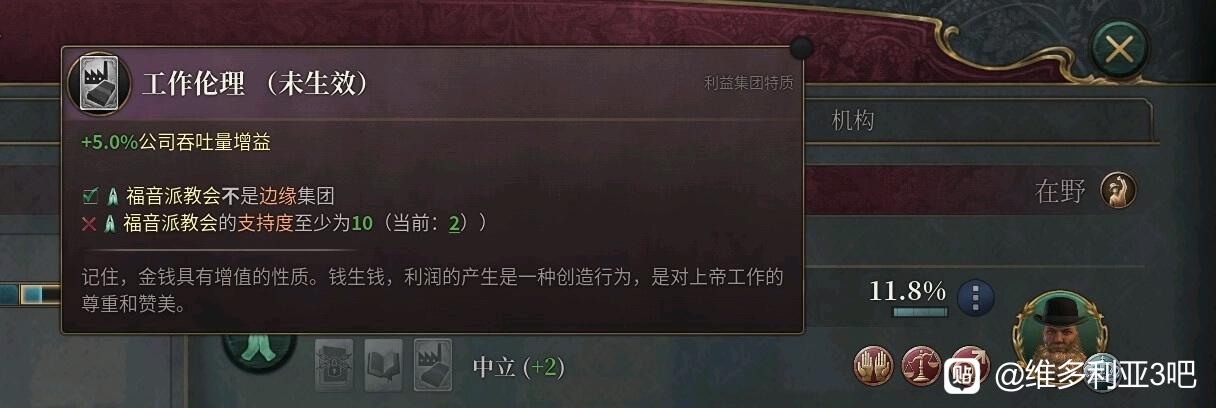
Task: Click the clout bar under 11.8%
Action: point(920,313)
